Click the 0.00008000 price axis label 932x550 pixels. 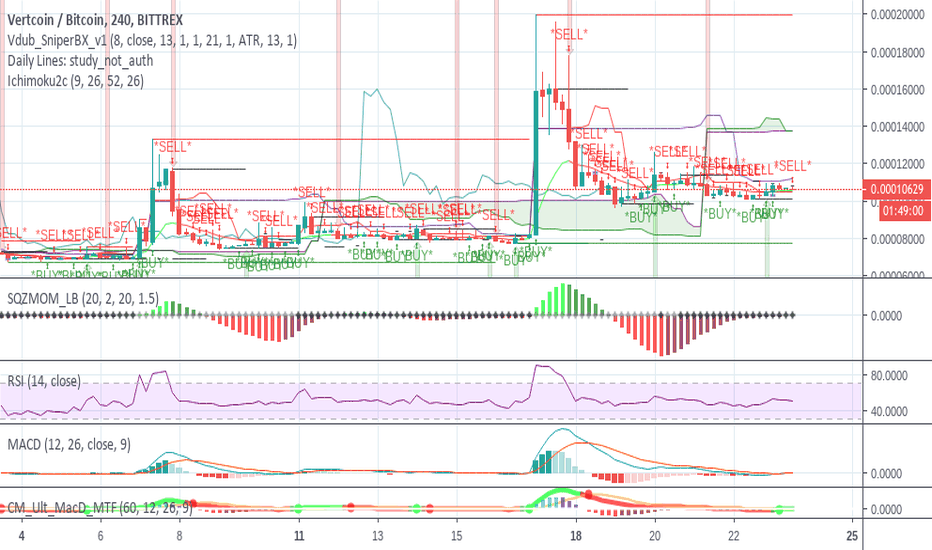[x=898, y=239]
